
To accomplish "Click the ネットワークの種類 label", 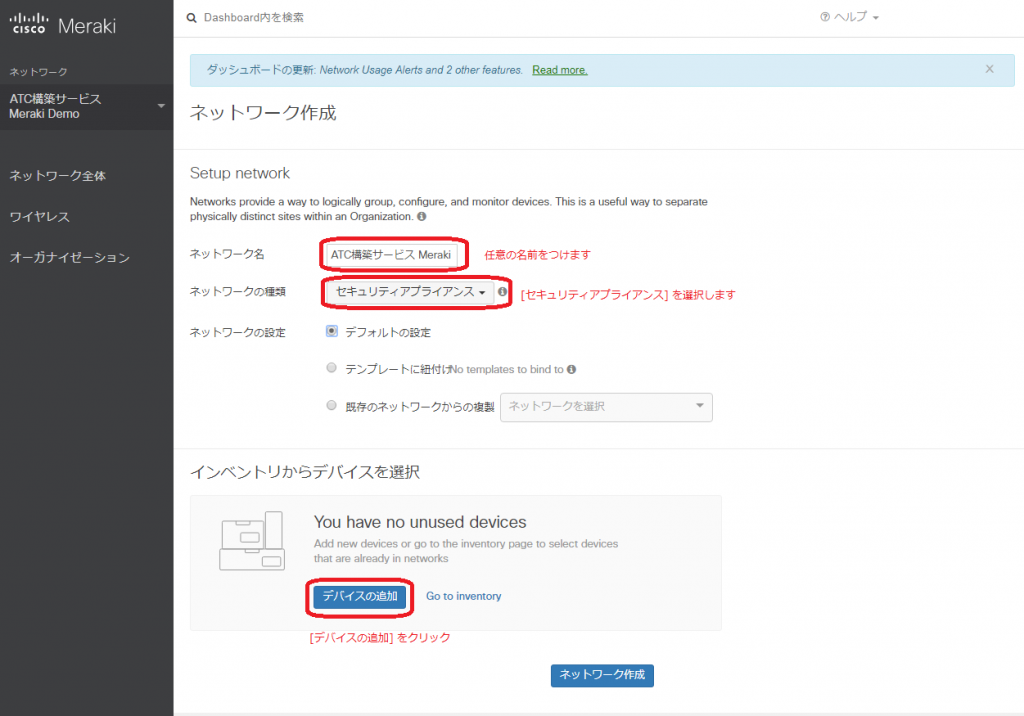I will tap(238, 291).
